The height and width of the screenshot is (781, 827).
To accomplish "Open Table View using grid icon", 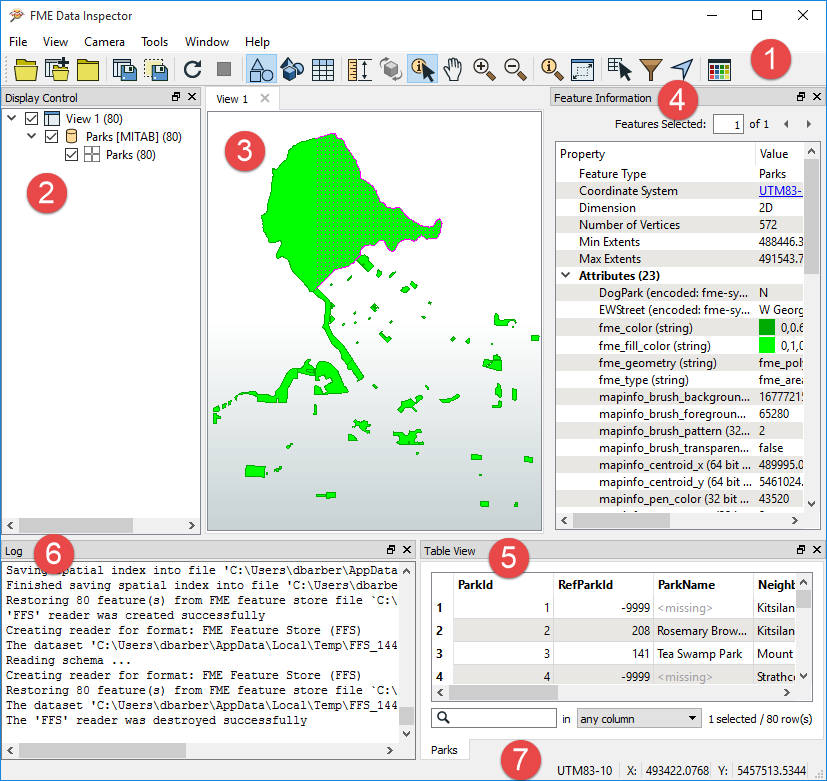I will click(x=323, y=70).
